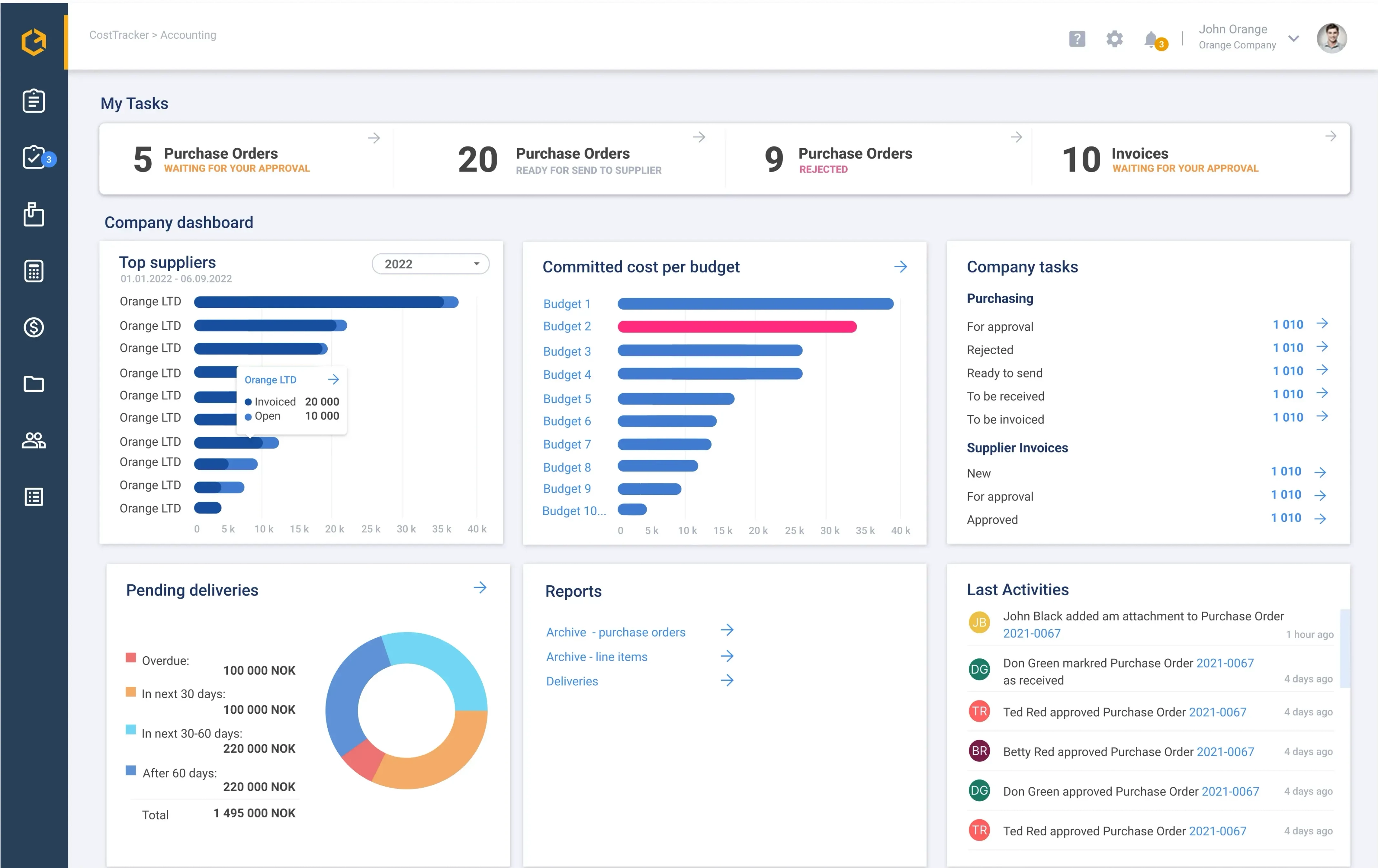
Task: Open 10 Invoices waiting approval card
Action: (x=1190, y=159)
